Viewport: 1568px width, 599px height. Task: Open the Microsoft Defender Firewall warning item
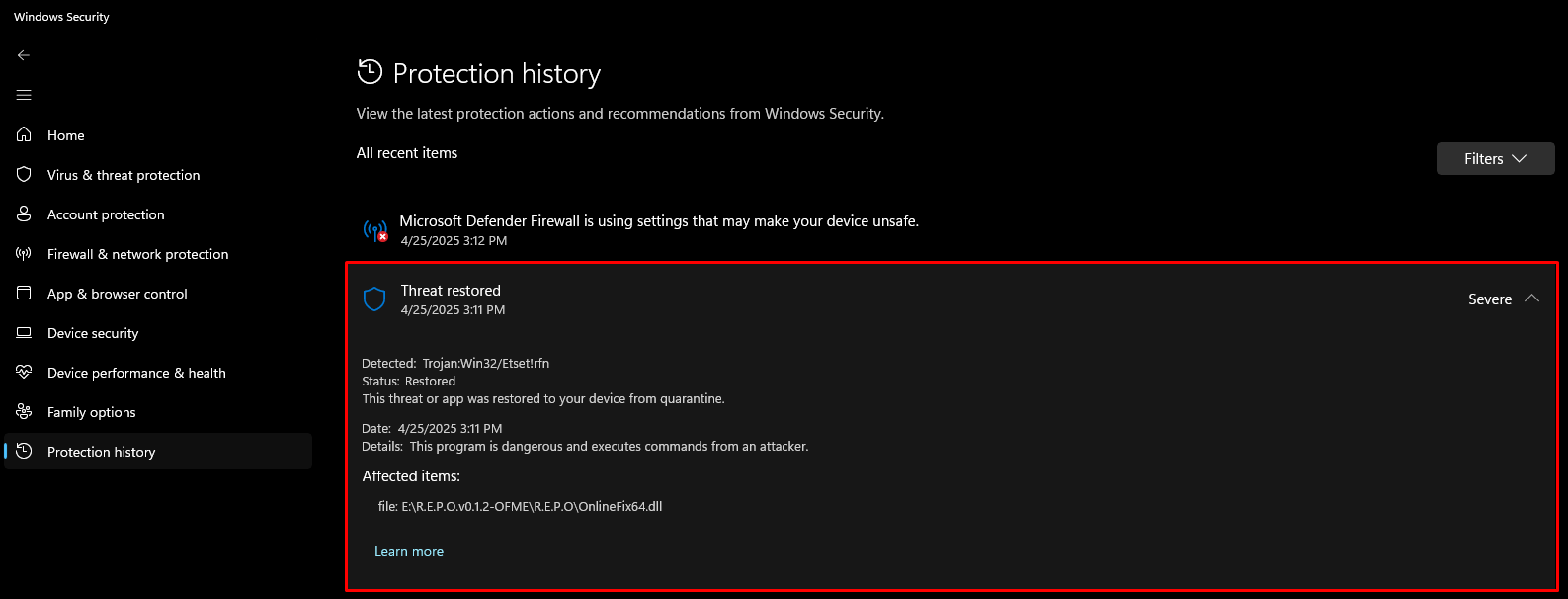(659, 221)
